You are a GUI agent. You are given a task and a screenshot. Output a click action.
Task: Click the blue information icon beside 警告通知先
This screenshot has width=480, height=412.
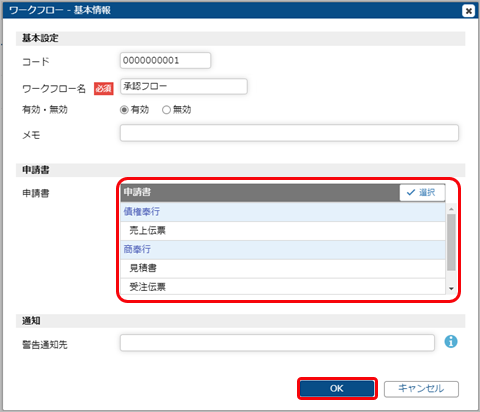coord(451,342)
